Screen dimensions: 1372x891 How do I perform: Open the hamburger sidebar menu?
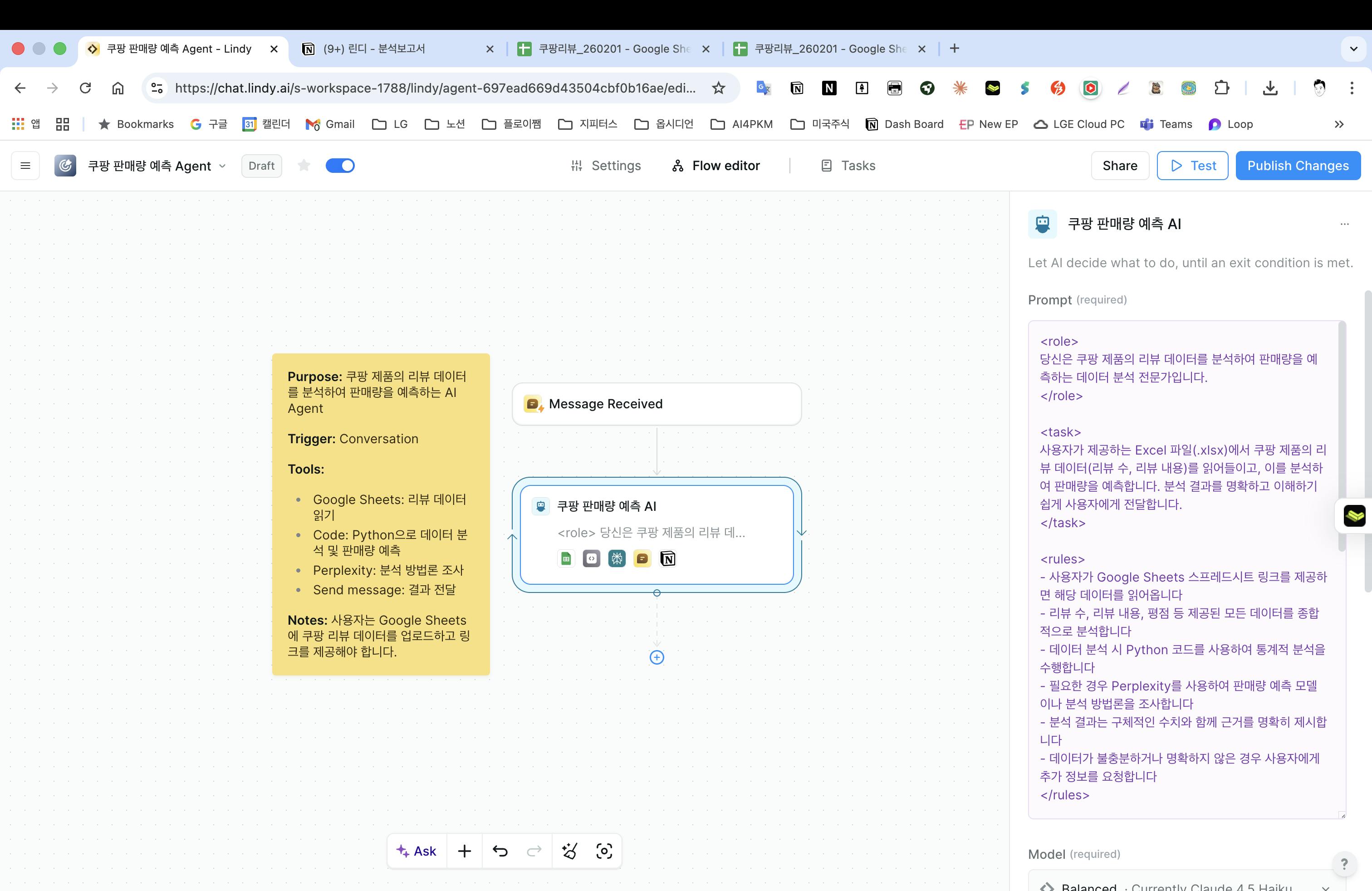(x=25, y=166)
